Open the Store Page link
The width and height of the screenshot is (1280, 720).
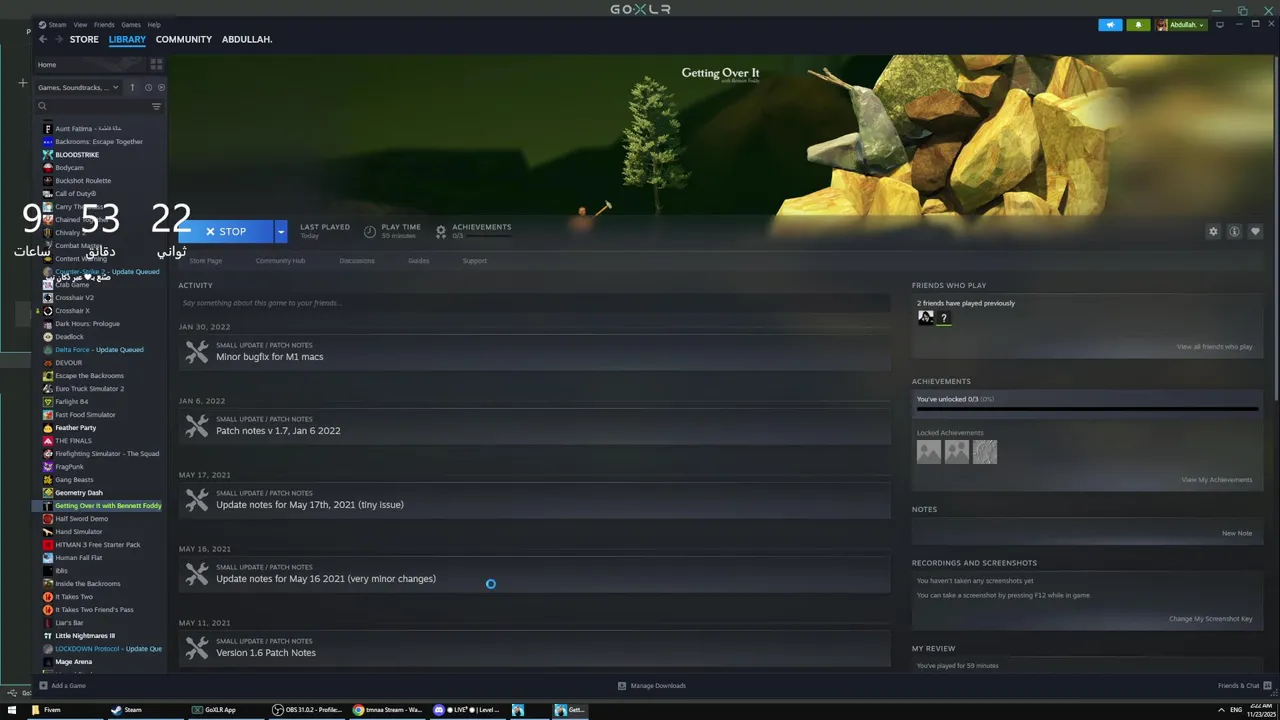(206, 261)
